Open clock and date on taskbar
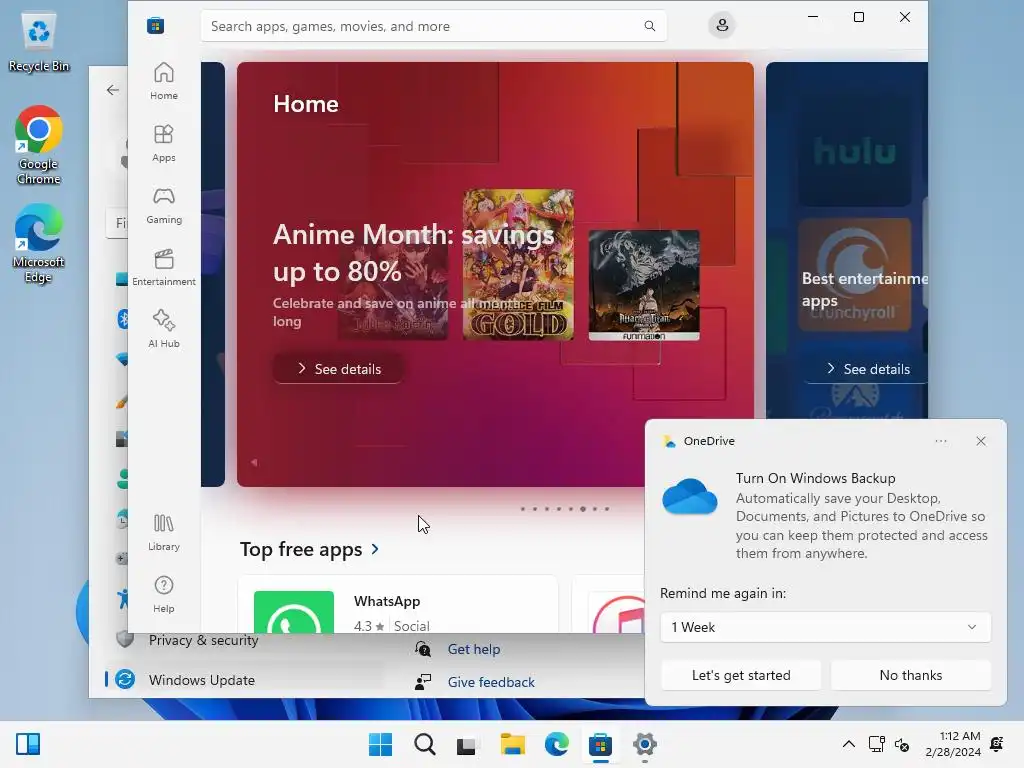This screenshot has height=768, width=1024. tap(953, 744)
